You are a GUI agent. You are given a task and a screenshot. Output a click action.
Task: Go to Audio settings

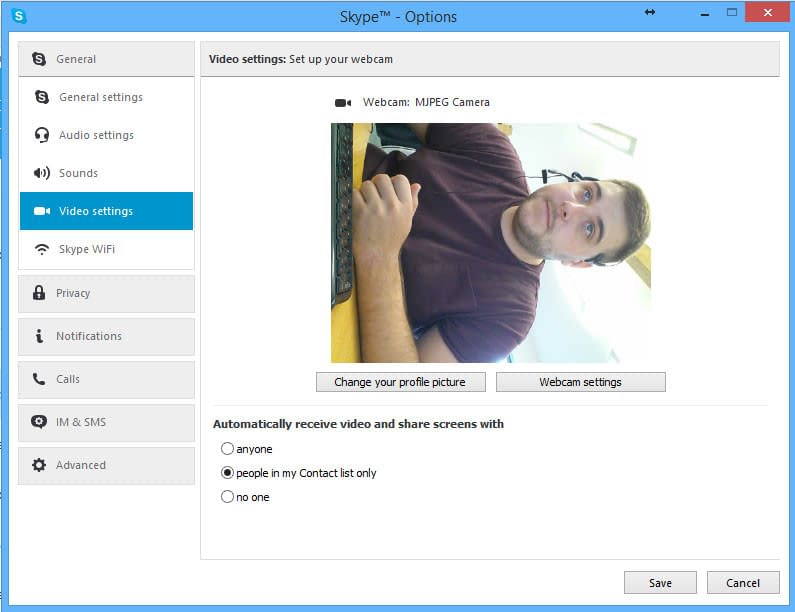pyautogui.click(x=106, y=135)
